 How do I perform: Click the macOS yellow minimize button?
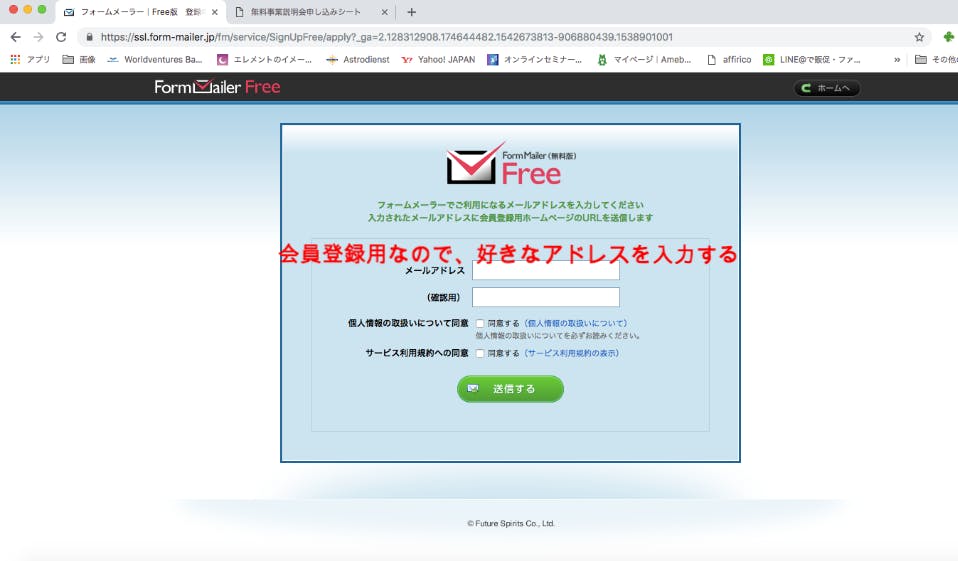click(27, 9)
